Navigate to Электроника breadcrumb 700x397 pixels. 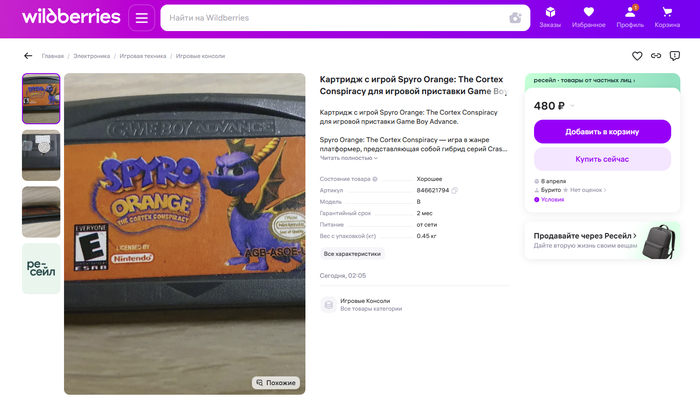coord(92,56)
